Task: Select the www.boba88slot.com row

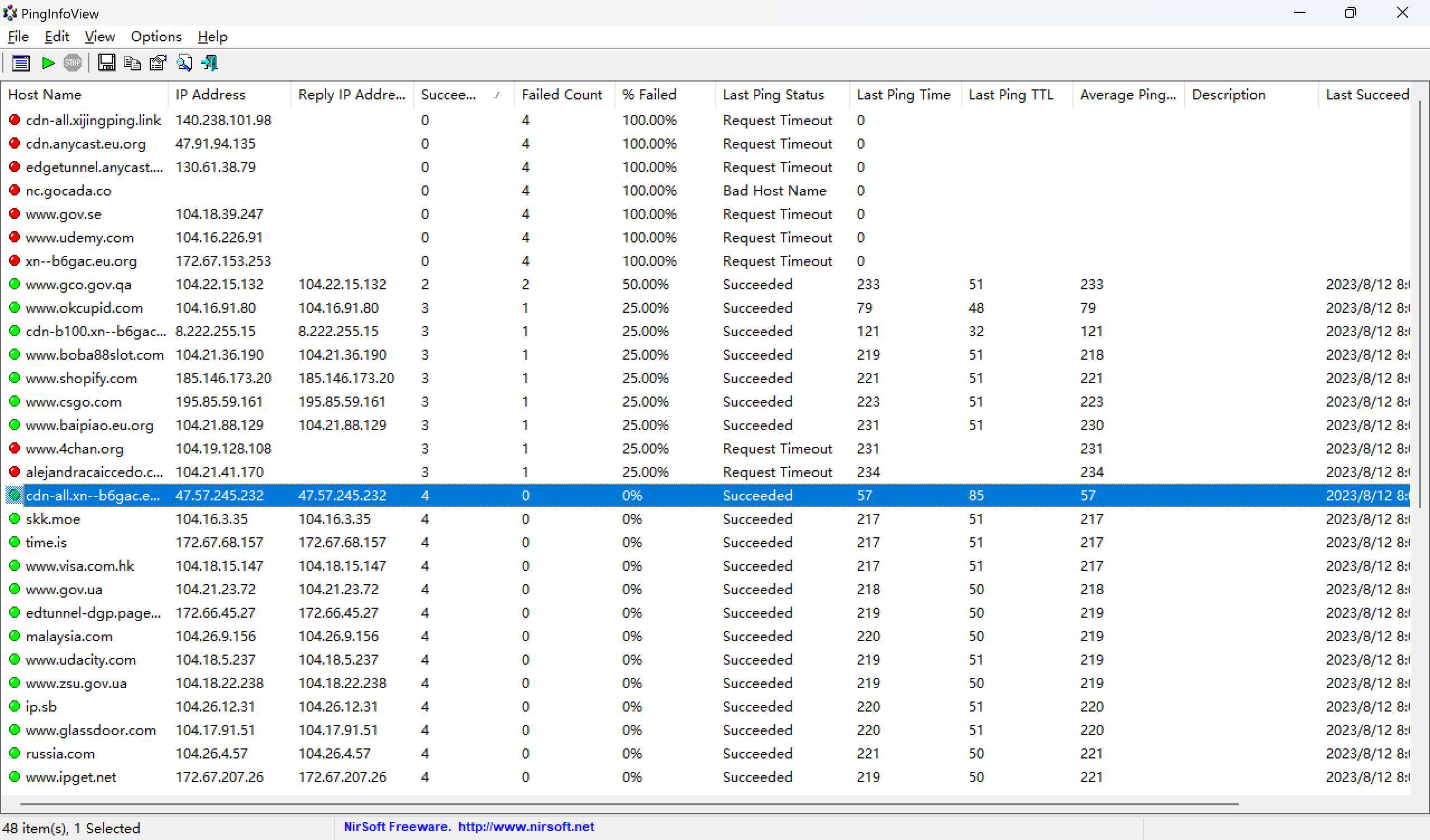Action: [707, 355]
